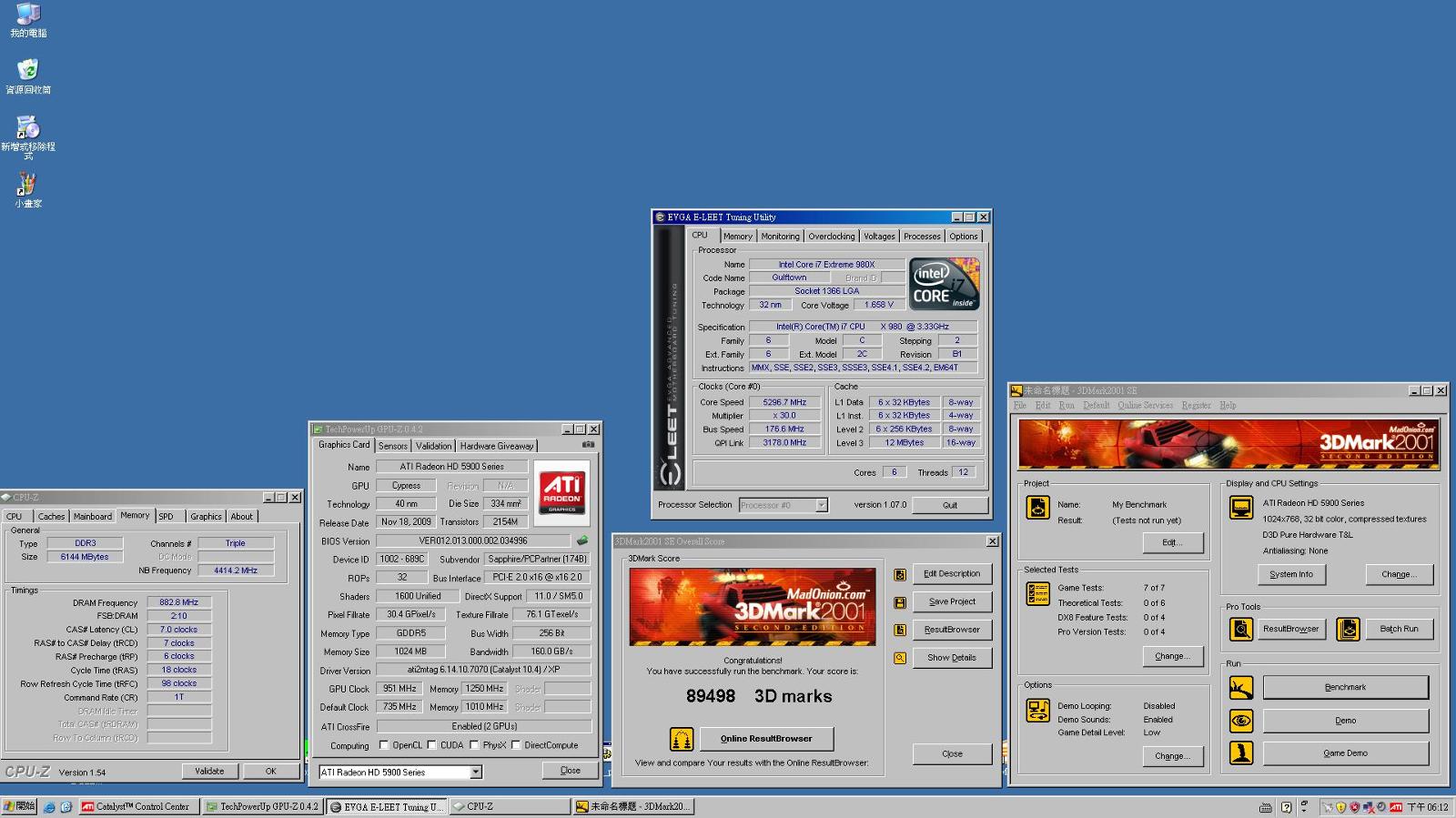Click the ATI tray icon
Viewport: 1456px width, 818px height.
(x=1395, y=807)
